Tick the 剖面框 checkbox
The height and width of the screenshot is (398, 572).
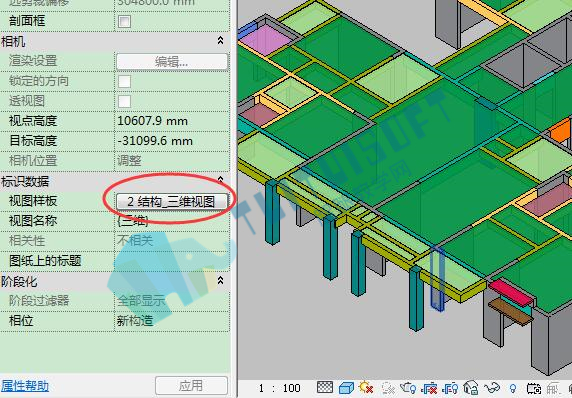(124, 21)
